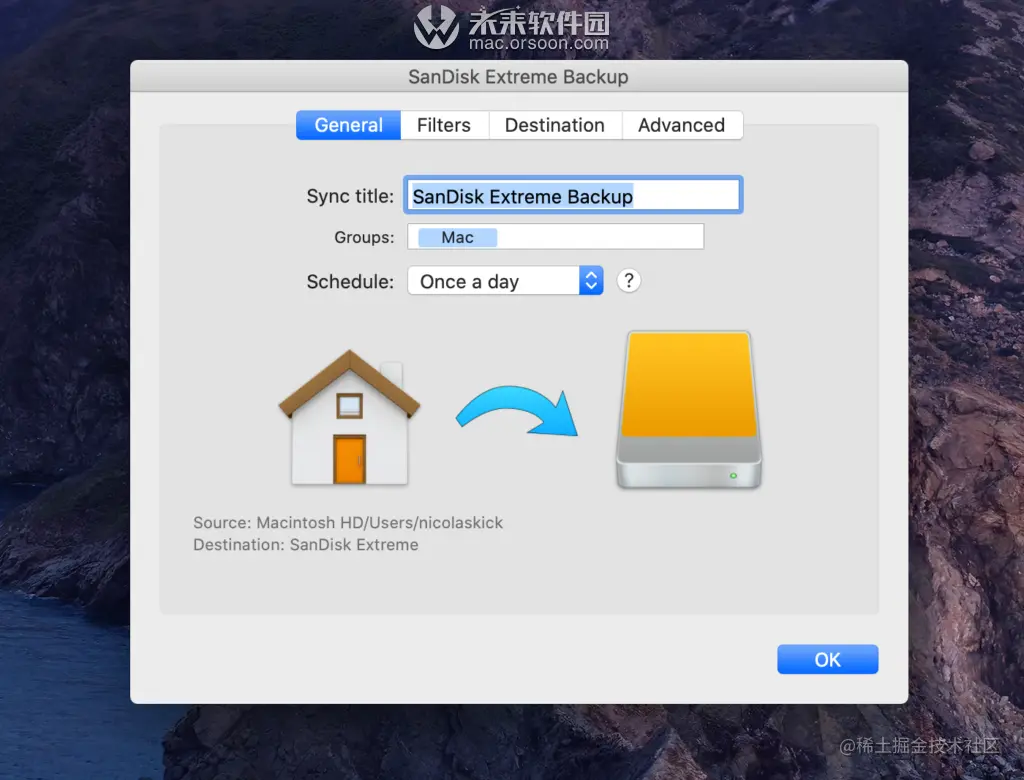
Task: Confirm with the OK button
Action: click(x=827, y=659)
